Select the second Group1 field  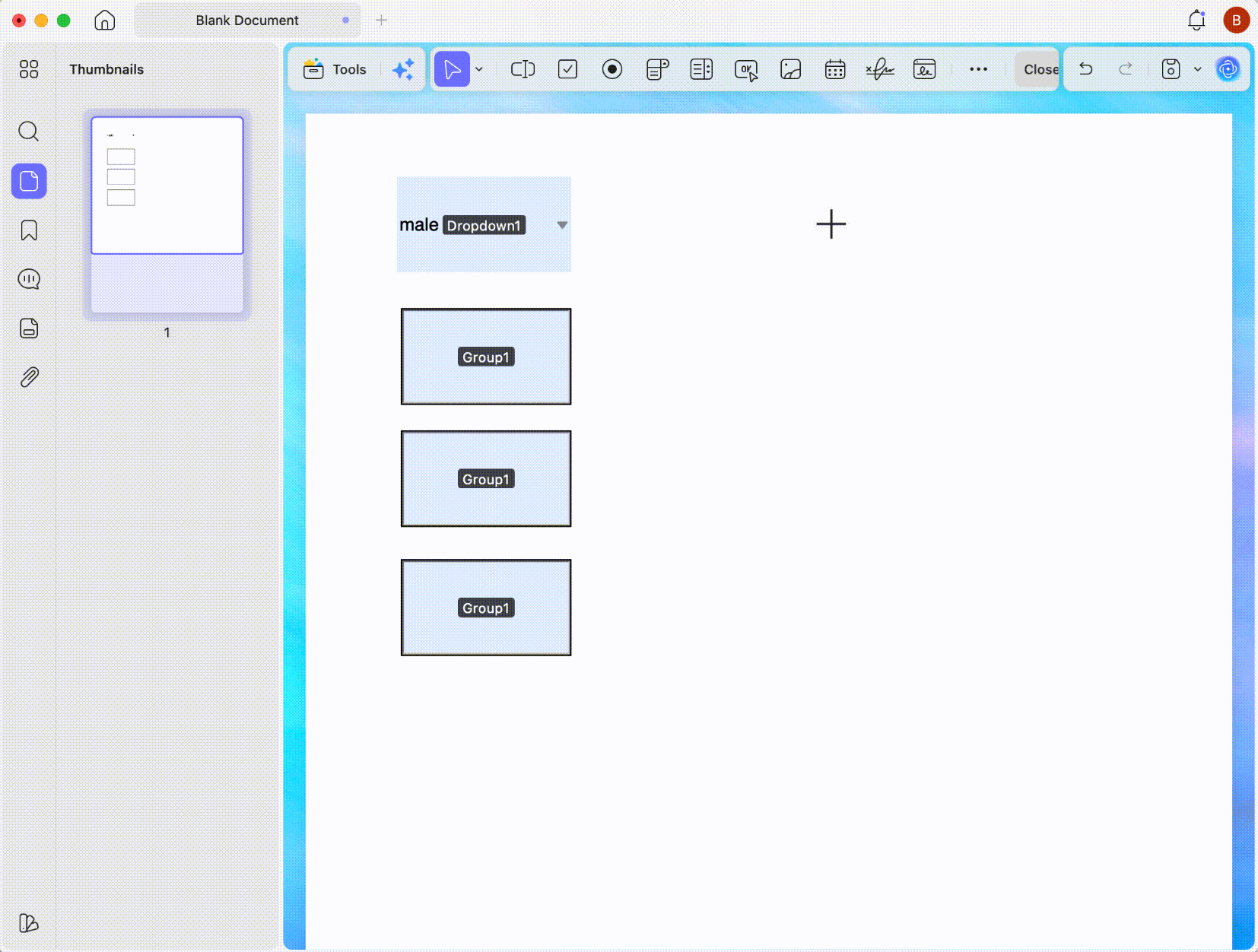[486, 478]
